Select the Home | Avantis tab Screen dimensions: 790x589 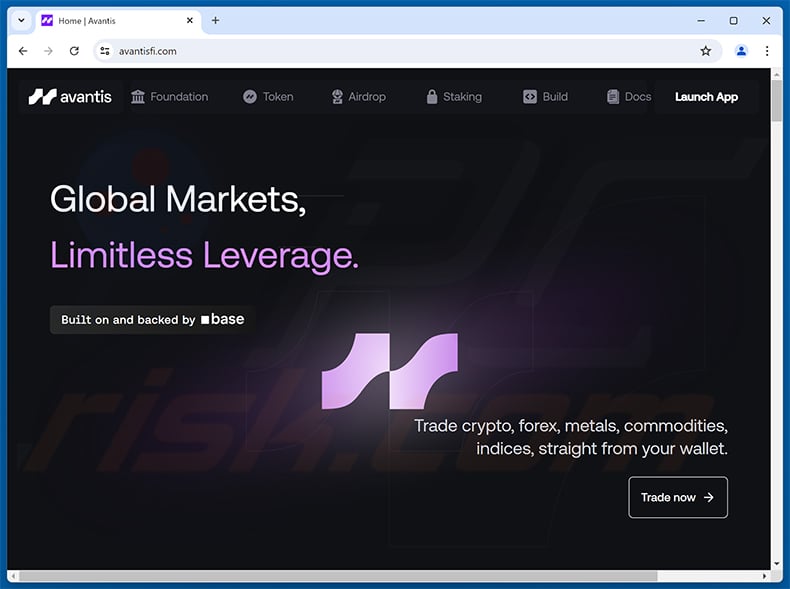point(118,21)
